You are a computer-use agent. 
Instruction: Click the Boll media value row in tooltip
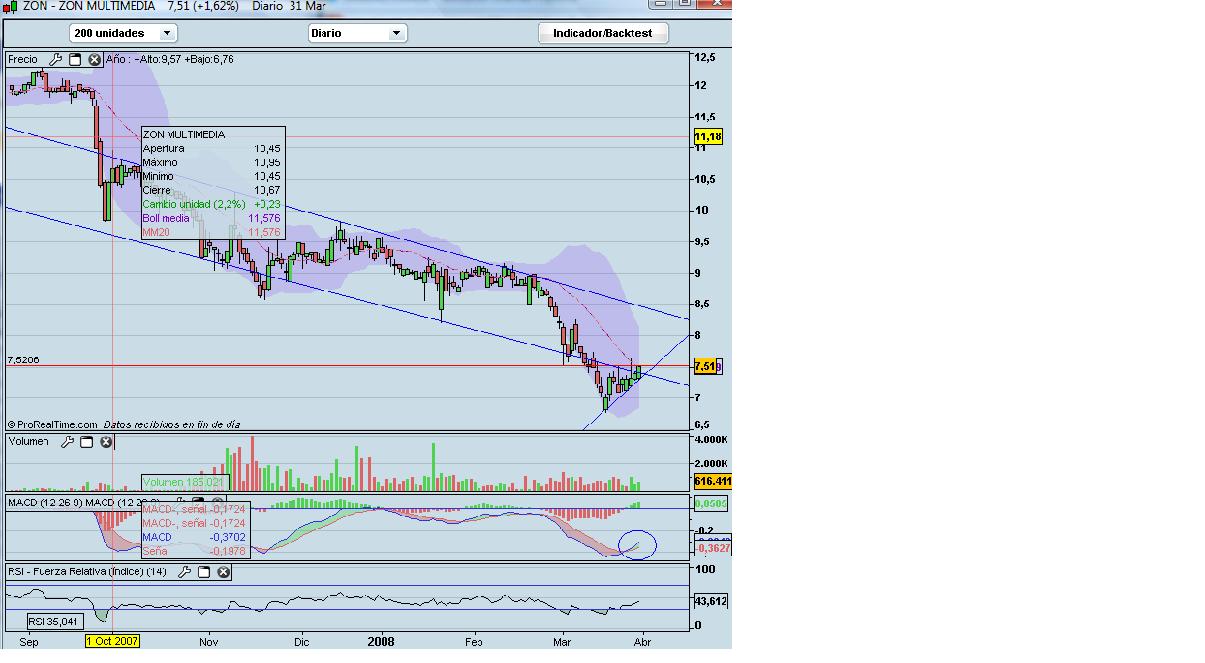point(212,218)
